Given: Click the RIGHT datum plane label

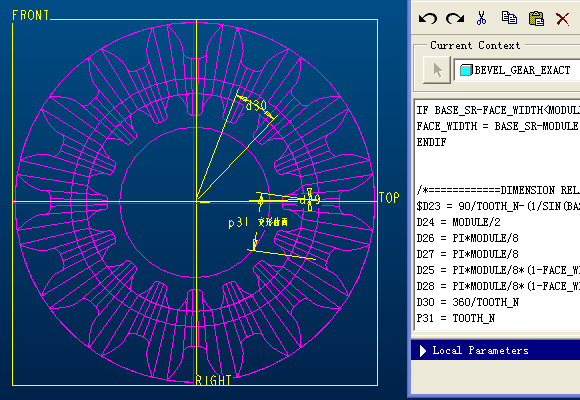Looking at the screenshot, I should (x=213, y=380).
